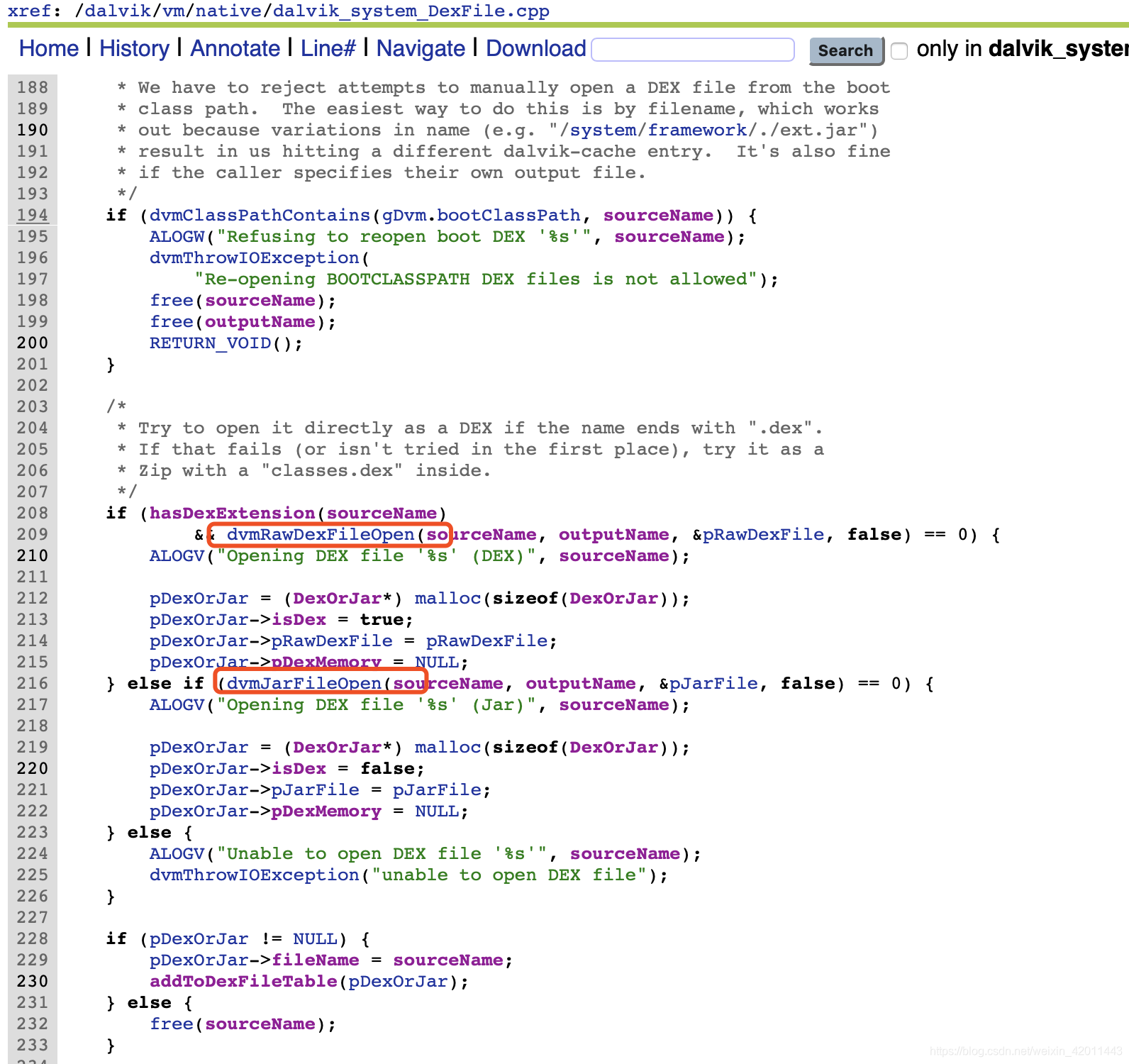1129x1064 pixels.
Task: Click pRawDexFile on line 209
Action: 764,534
